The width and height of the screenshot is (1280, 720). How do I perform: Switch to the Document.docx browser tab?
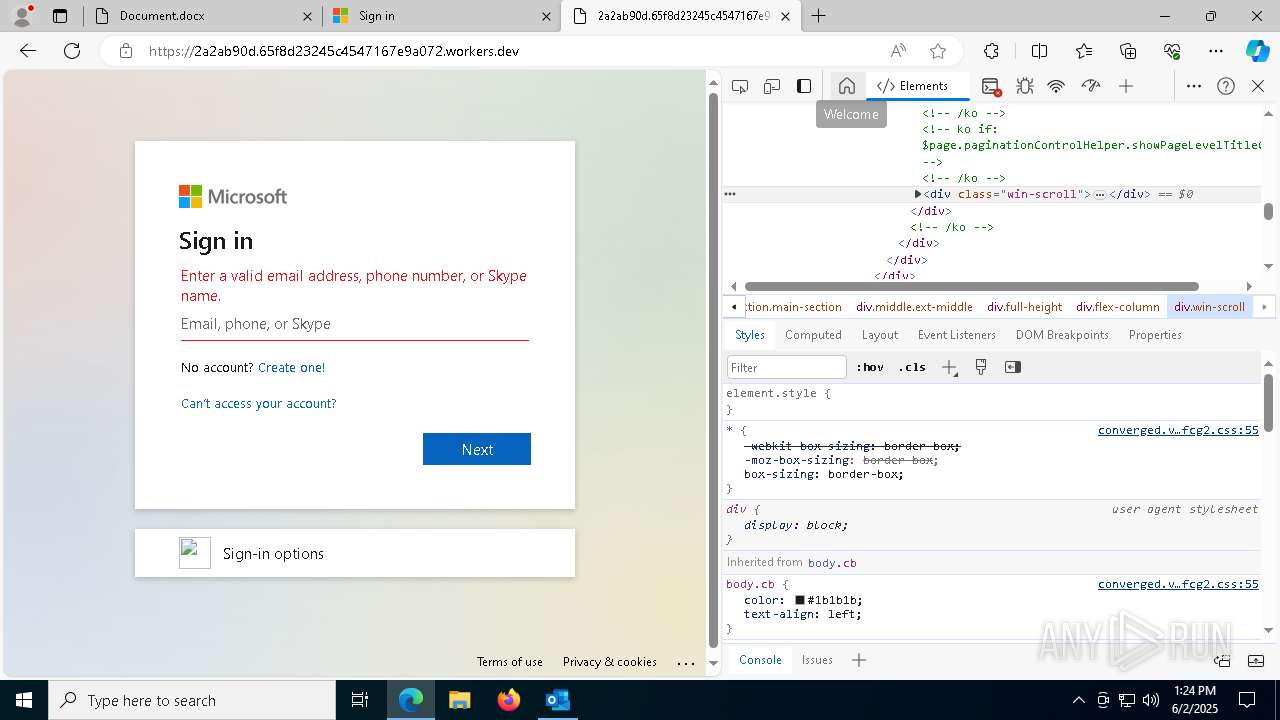(x=203, y=16)
